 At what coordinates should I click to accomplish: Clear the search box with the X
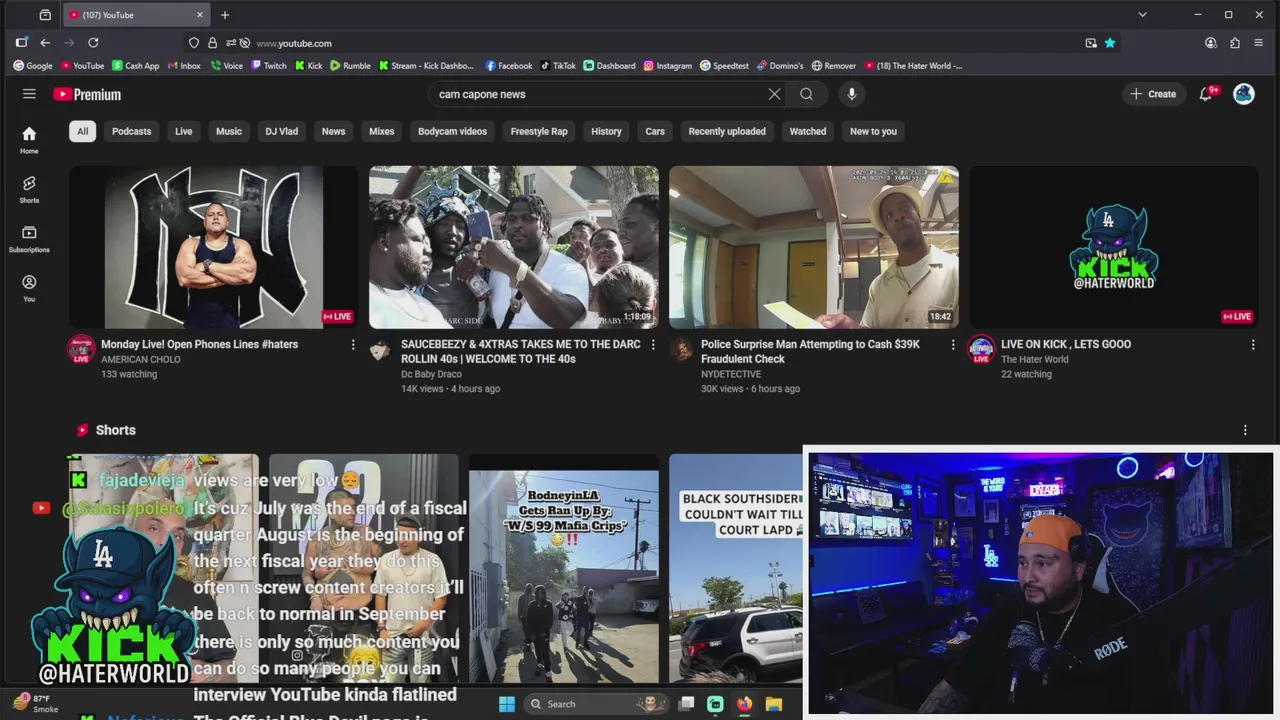tap(774, 94)
